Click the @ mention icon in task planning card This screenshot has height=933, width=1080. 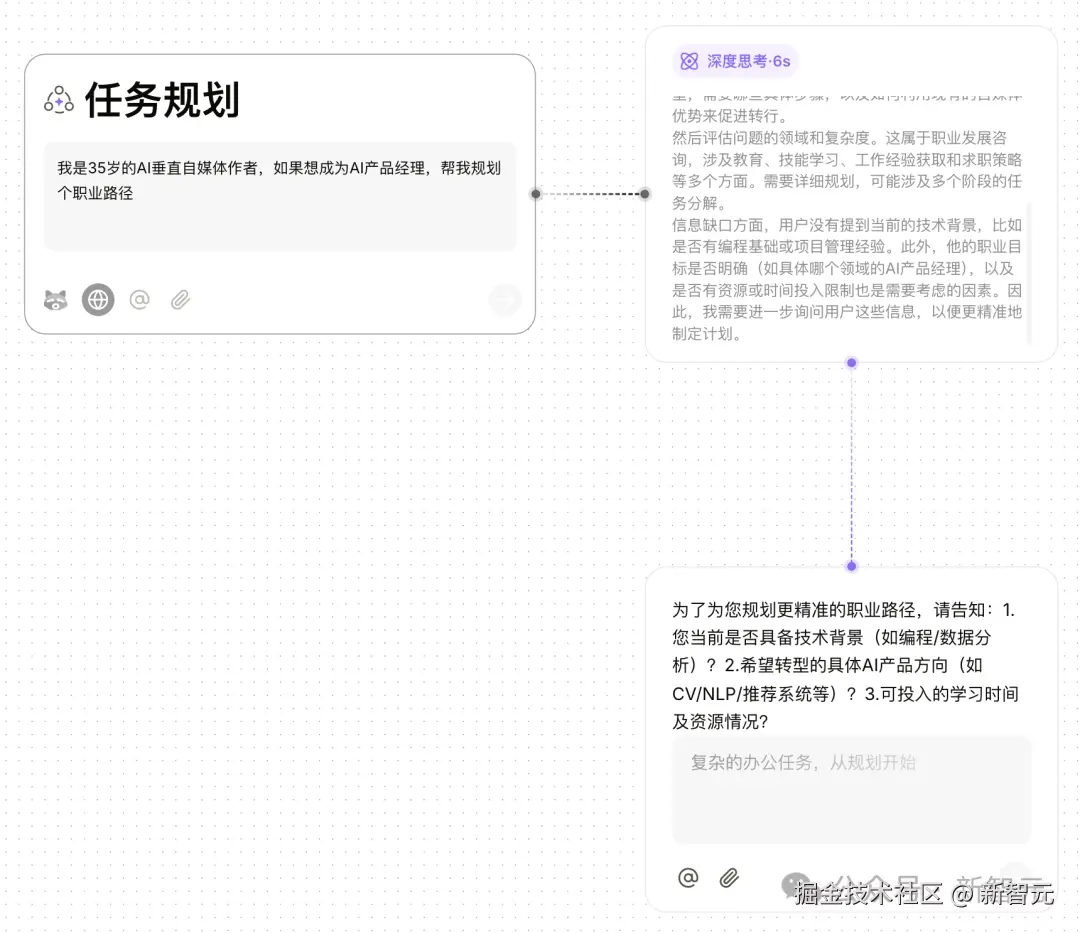point(140,300)
